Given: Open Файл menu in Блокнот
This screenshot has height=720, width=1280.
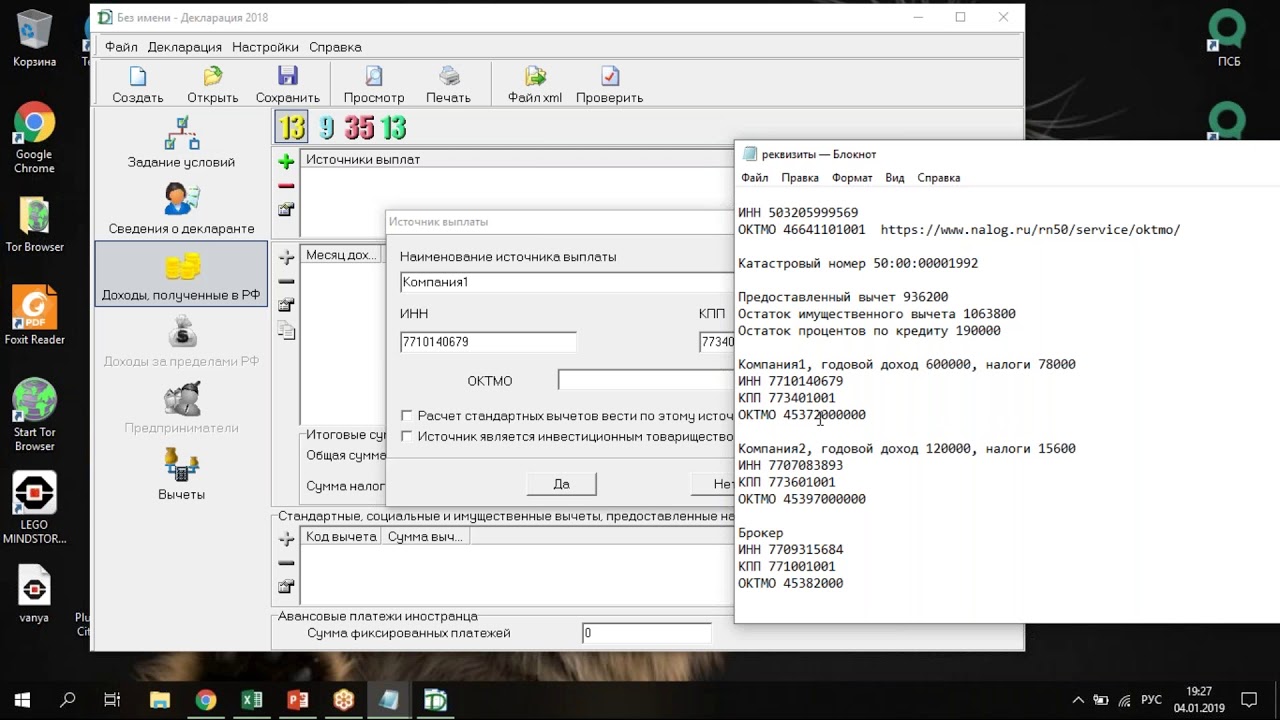Looking at the screenshot, I should pyautogui.click(x=755, y=178).
